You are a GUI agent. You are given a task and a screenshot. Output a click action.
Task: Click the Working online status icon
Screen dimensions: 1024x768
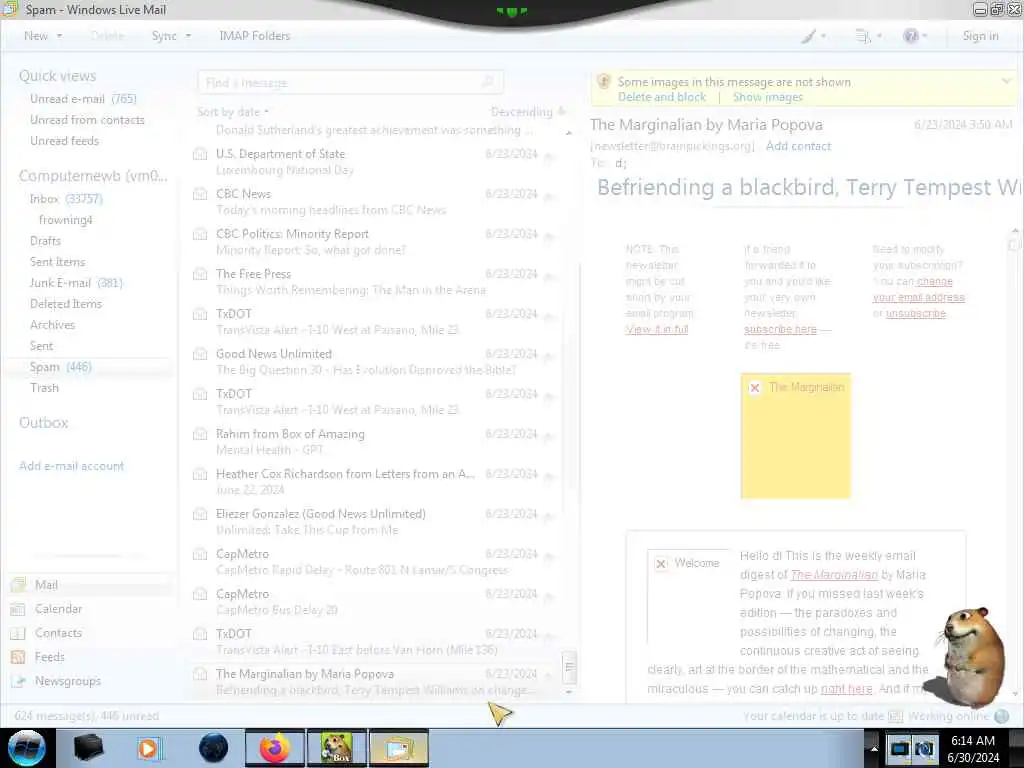(x=1001, y=716)
